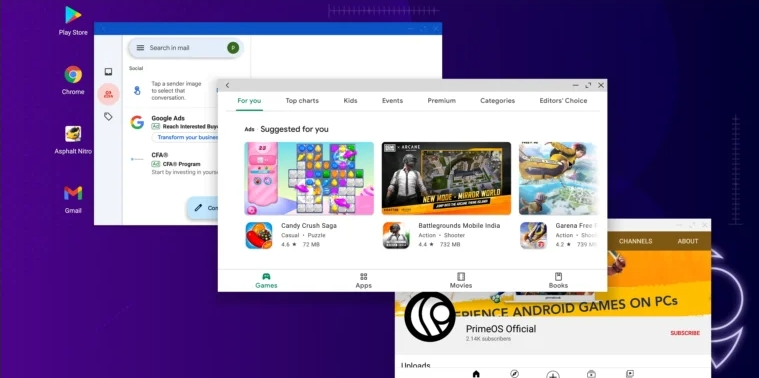Select the Social category icon in Gmail sidebar
This screenshot has height=378, width=759.
pyautogui.click(x=108, y=94)
